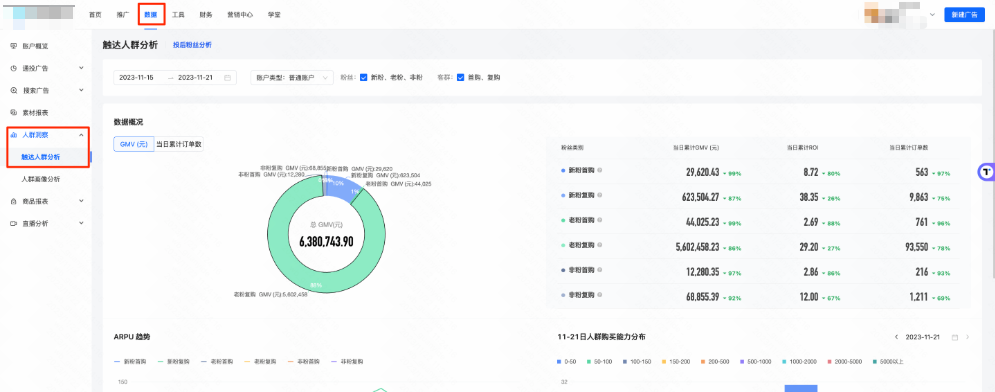This screenshot has width=995, height=392.
Task: Toggle 非粉复购 series in ARPU legend
Action: pyautogui.click(x=347, y=362)
